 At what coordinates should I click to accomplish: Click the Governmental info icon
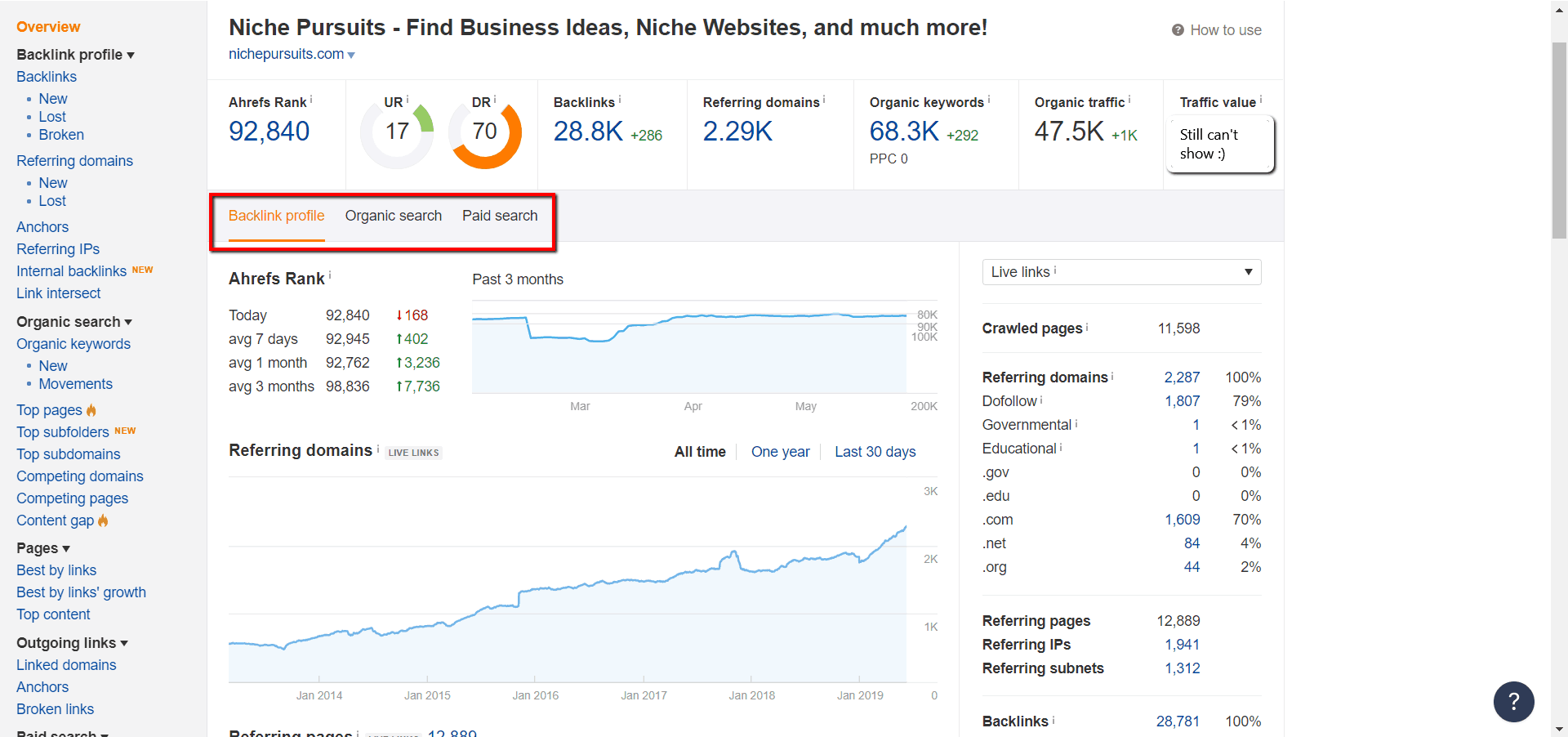tap(1076, 422)
